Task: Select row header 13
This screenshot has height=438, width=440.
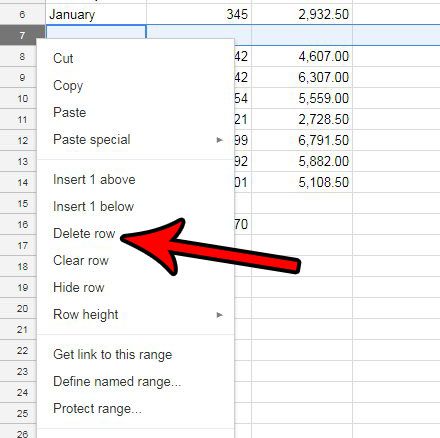Action: [x=18, y=161]
